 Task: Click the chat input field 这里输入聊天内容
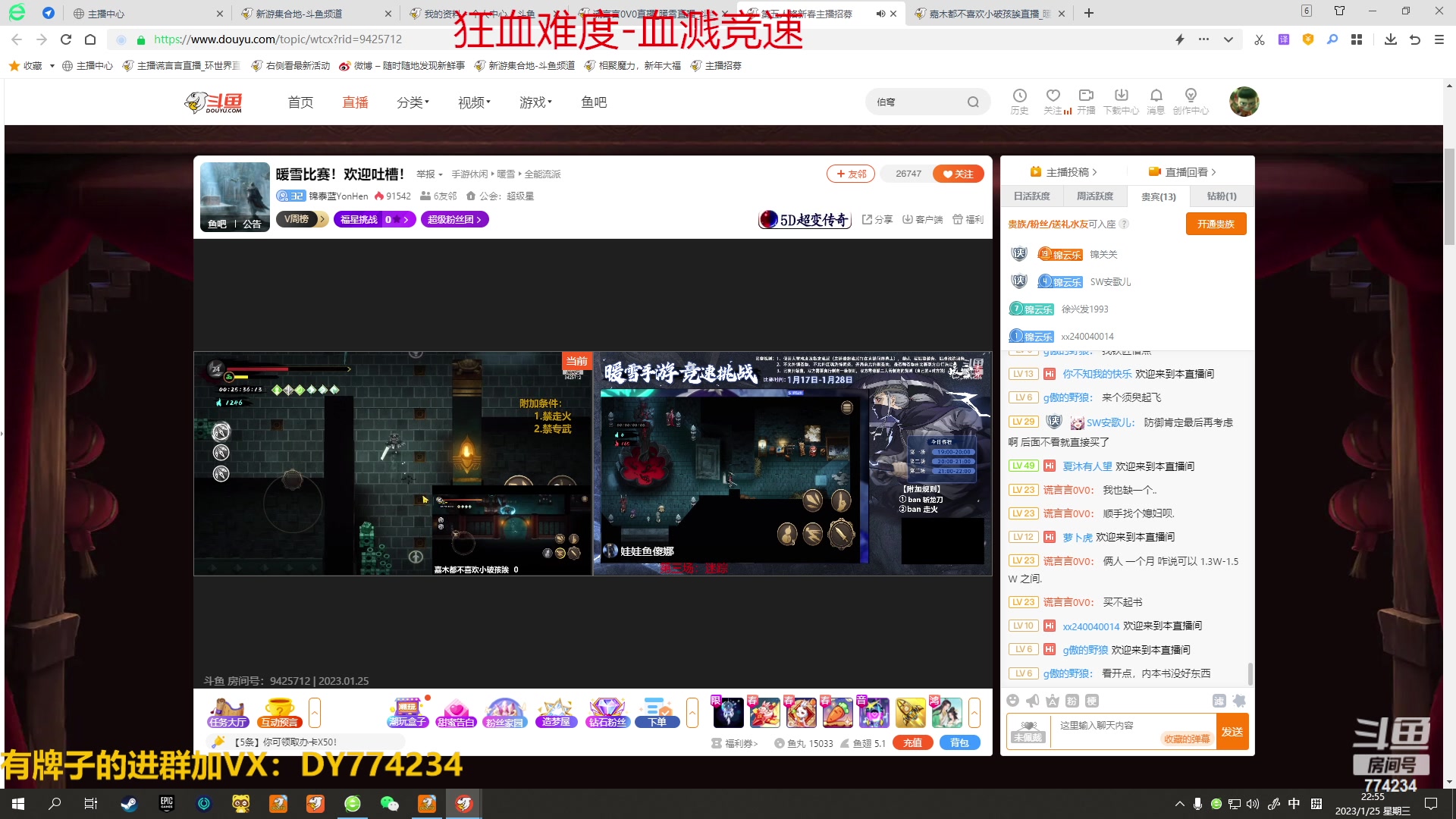tap(1134, 732)
